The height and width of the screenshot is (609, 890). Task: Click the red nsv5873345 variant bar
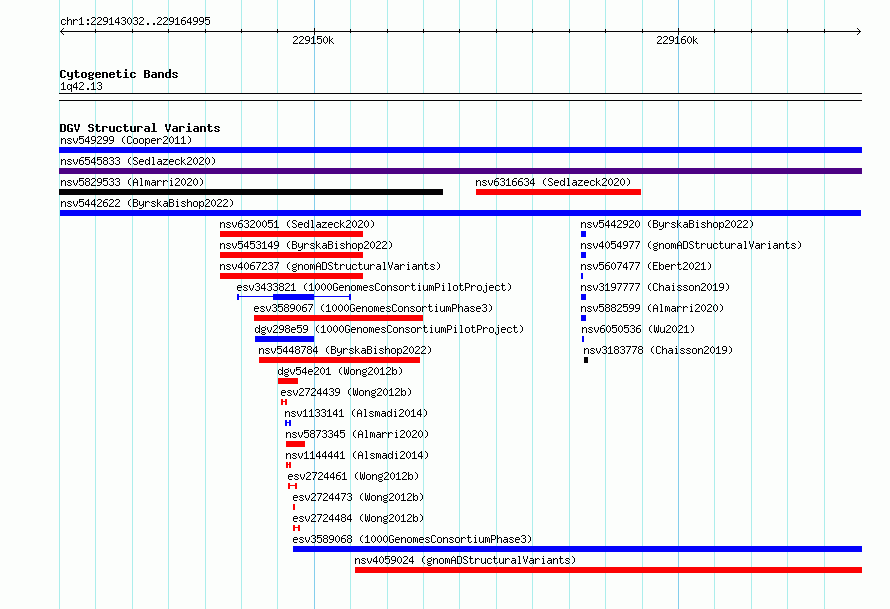click(x=295, y=444)
